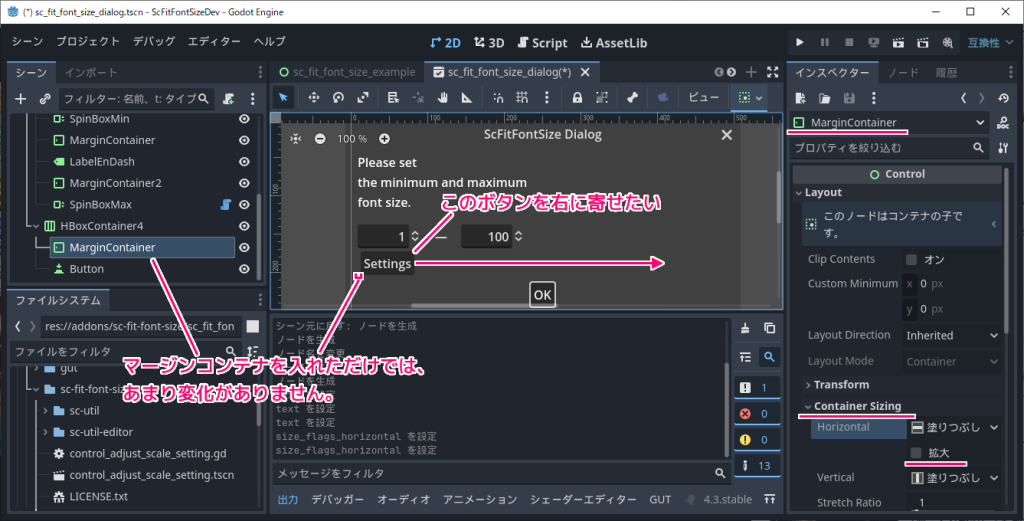Zoom out with minus in viewport
The width and height of the screenshot is (1024, 521).
[x=320, y=138]
